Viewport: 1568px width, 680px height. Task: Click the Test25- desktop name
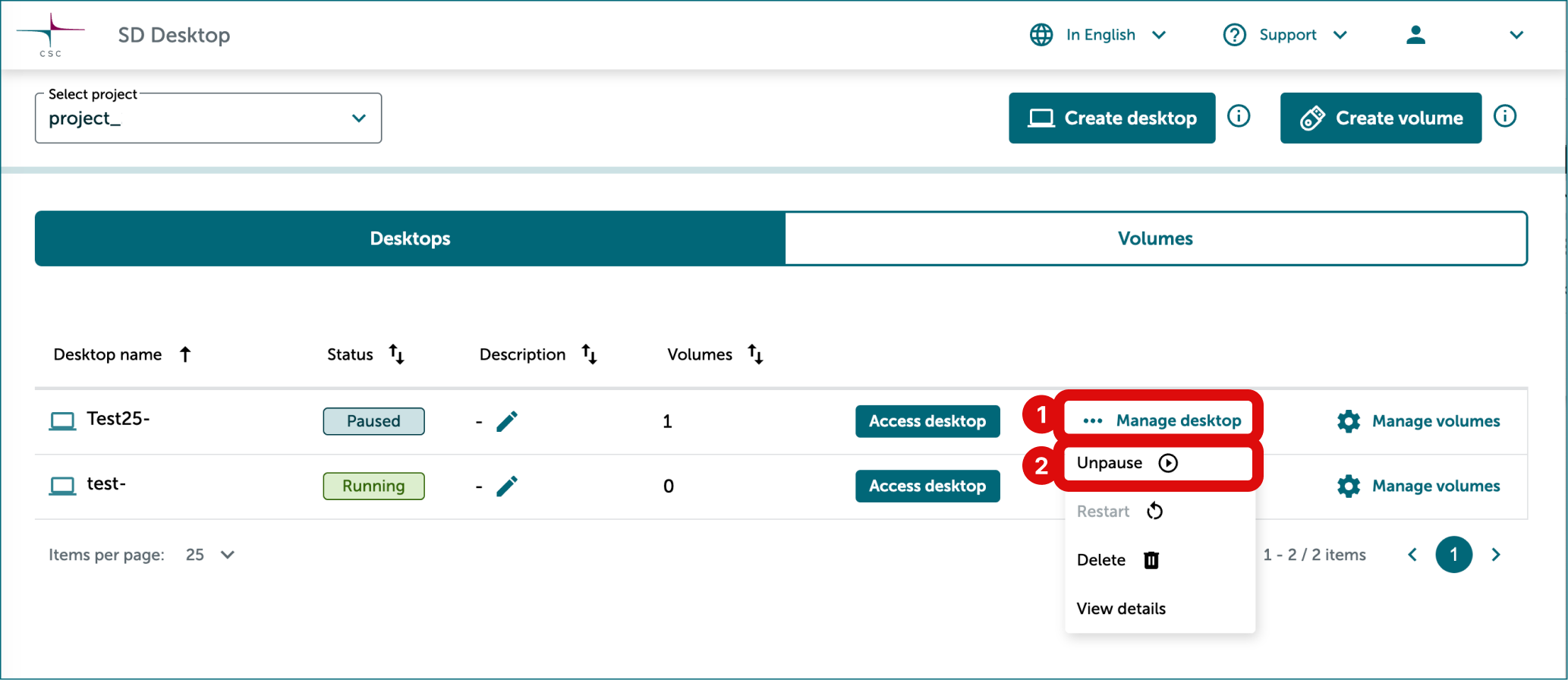(118, 419)
